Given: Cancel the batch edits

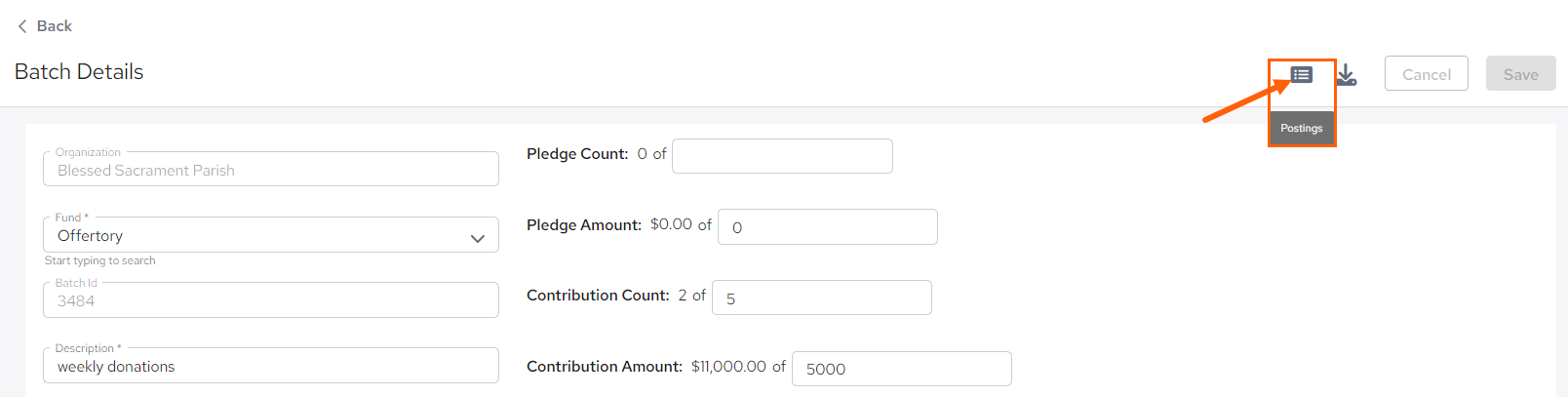Looking at the screenshot, I should coord(1427,74).
